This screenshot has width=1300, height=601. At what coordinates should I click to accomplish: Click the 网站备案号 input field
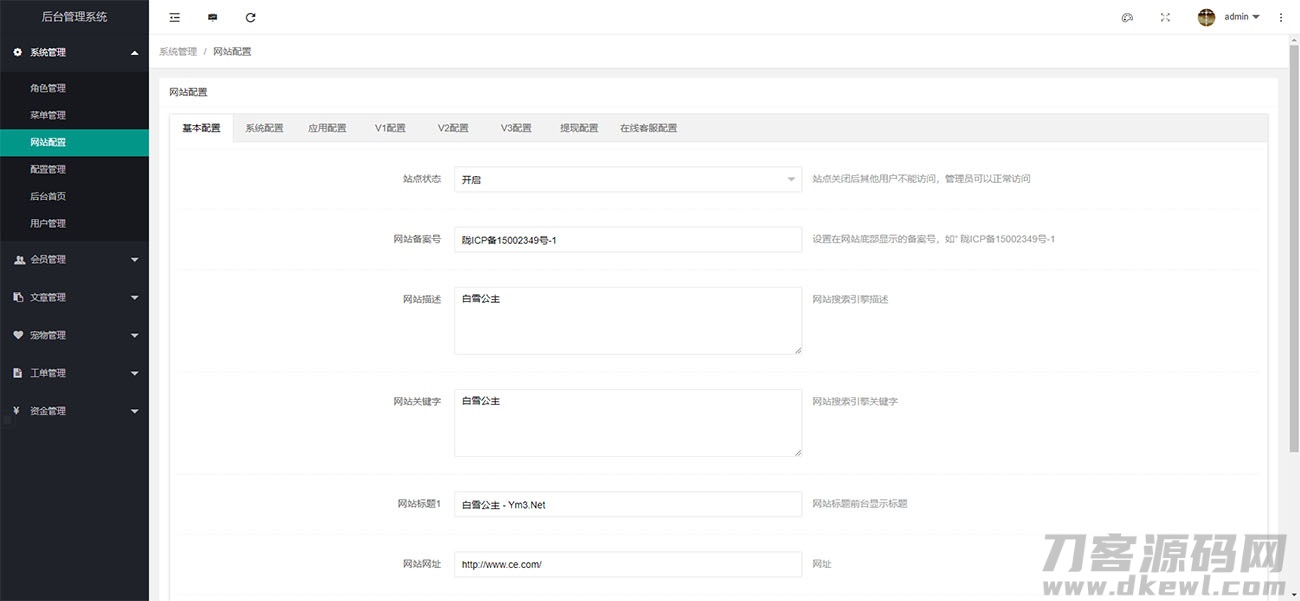tap(627, 240)
